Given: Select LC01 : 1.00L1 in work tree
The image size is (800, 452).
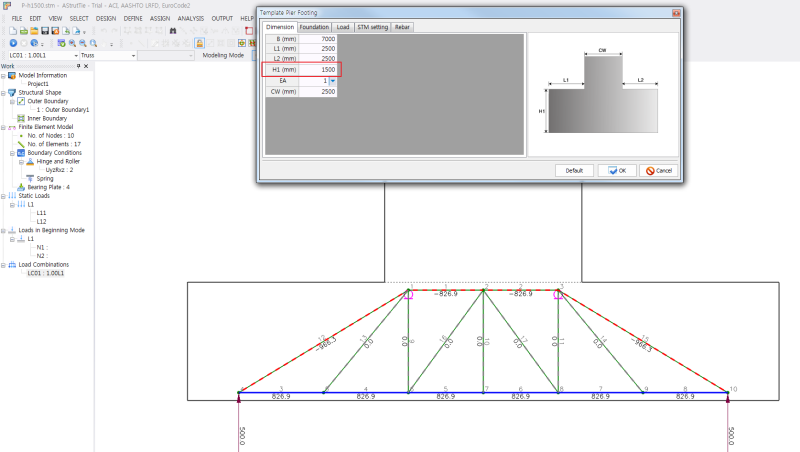Looking at the screenshot, I should point(46,273).
